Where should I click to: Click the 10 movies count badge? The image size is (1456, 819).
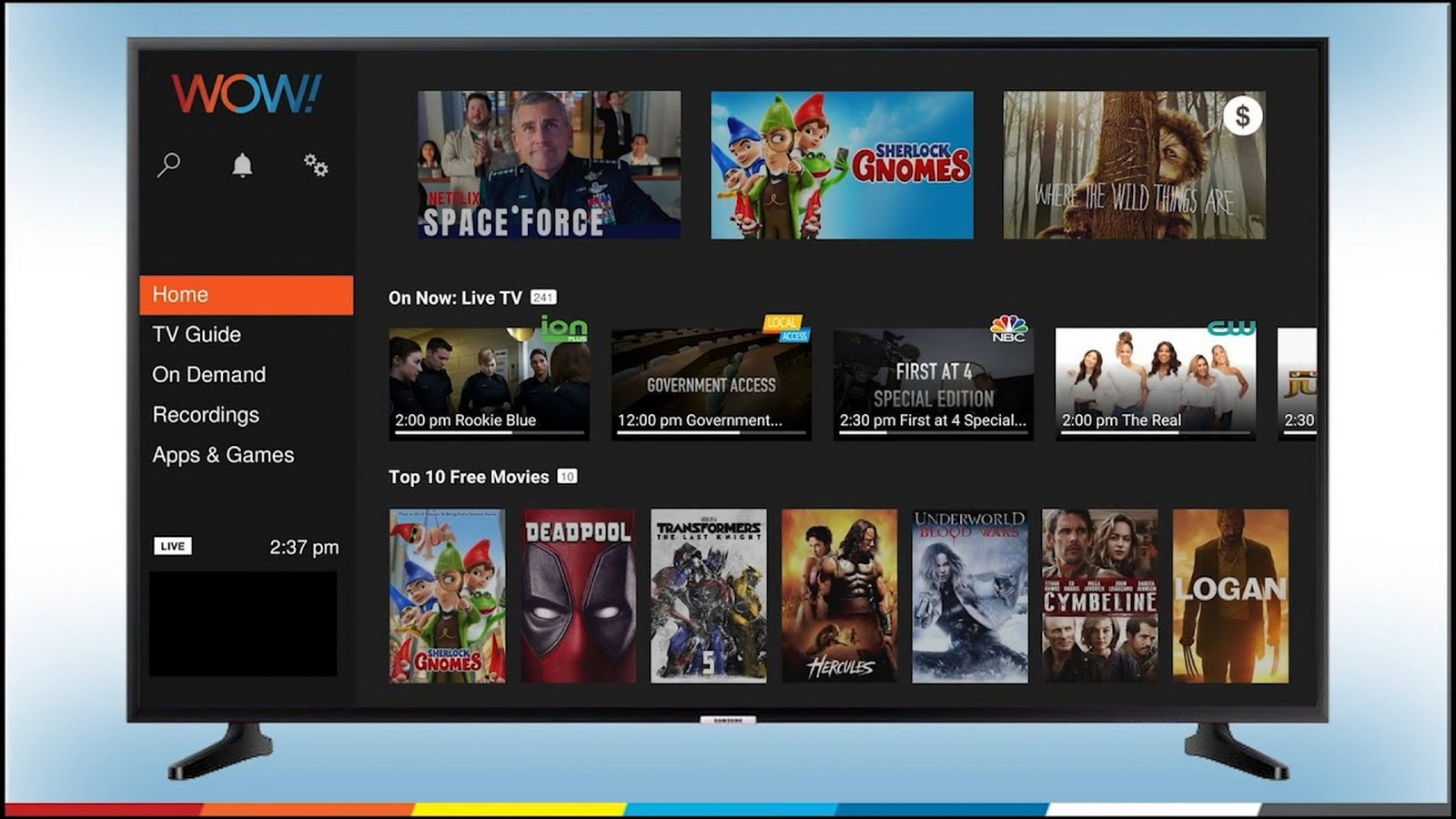[567, 476]
